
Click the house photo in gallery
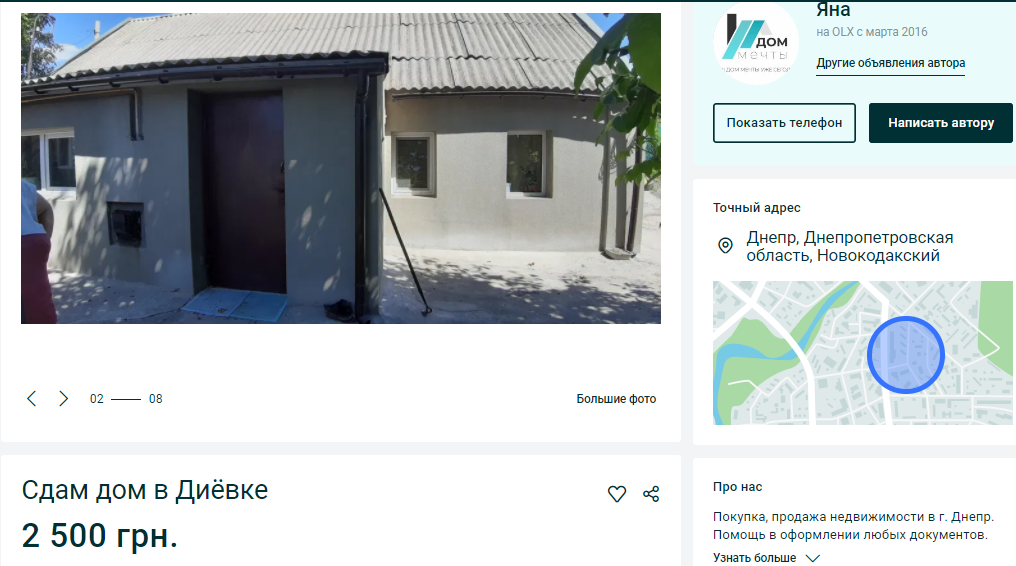341,168
